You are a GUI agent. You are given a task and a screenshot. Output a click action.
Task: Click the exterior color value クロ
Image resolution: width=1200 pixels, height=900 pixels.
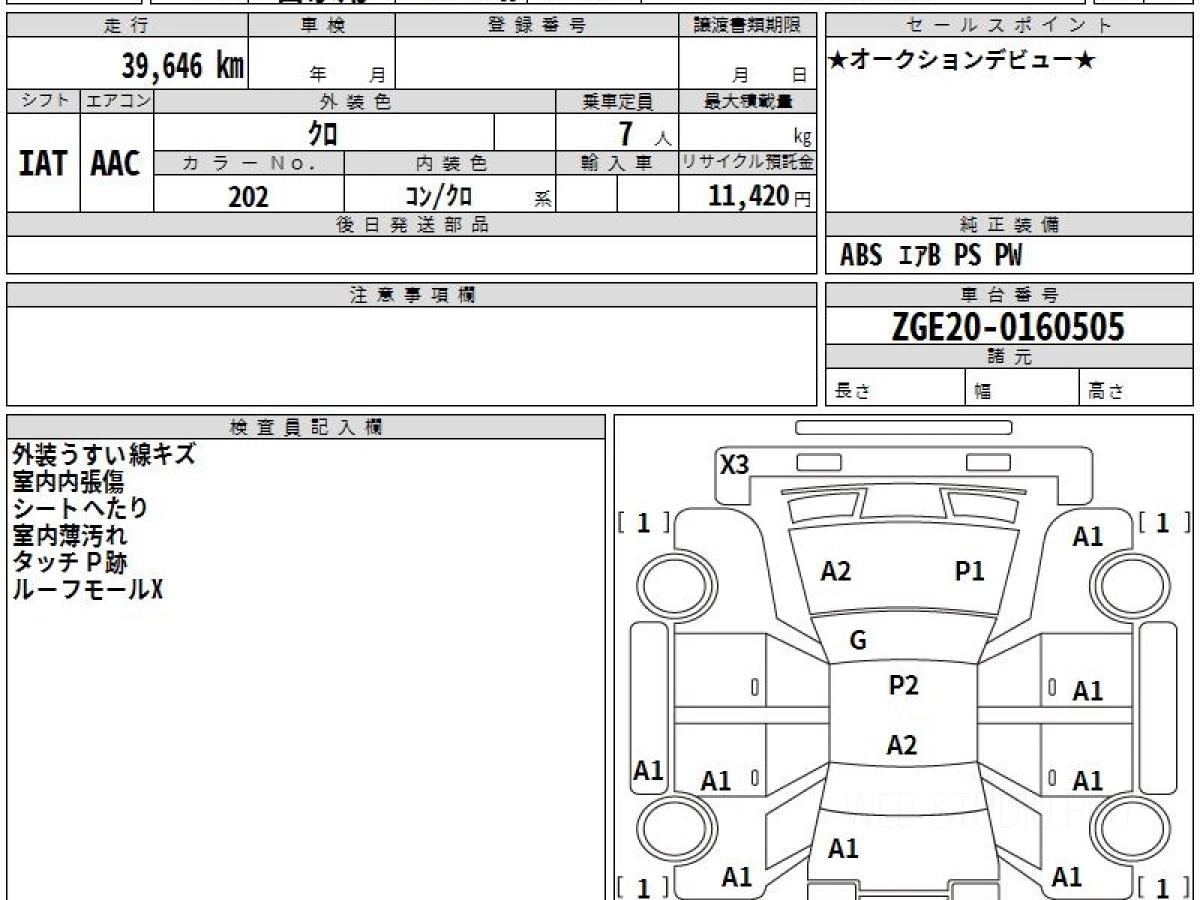(x=322, y=132)
